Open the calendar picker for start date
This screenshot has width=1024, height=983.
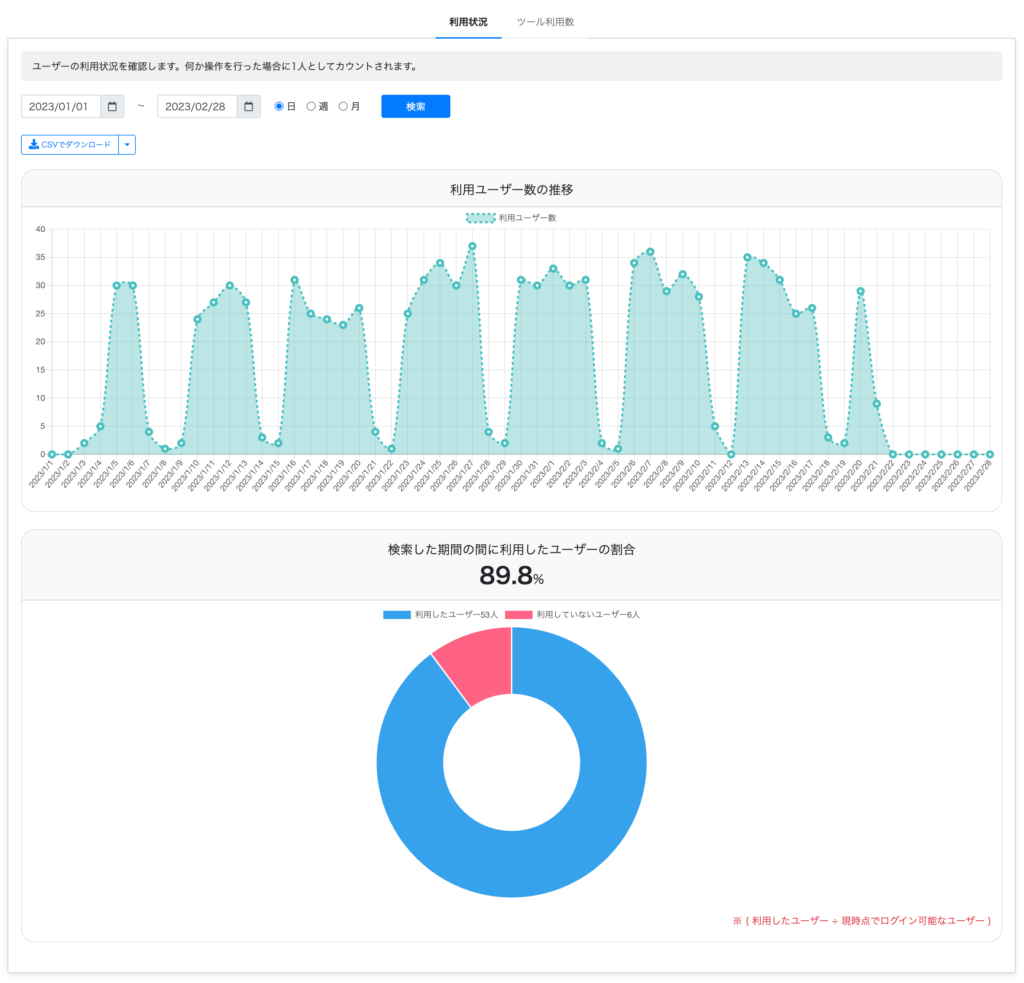[112, 106]
